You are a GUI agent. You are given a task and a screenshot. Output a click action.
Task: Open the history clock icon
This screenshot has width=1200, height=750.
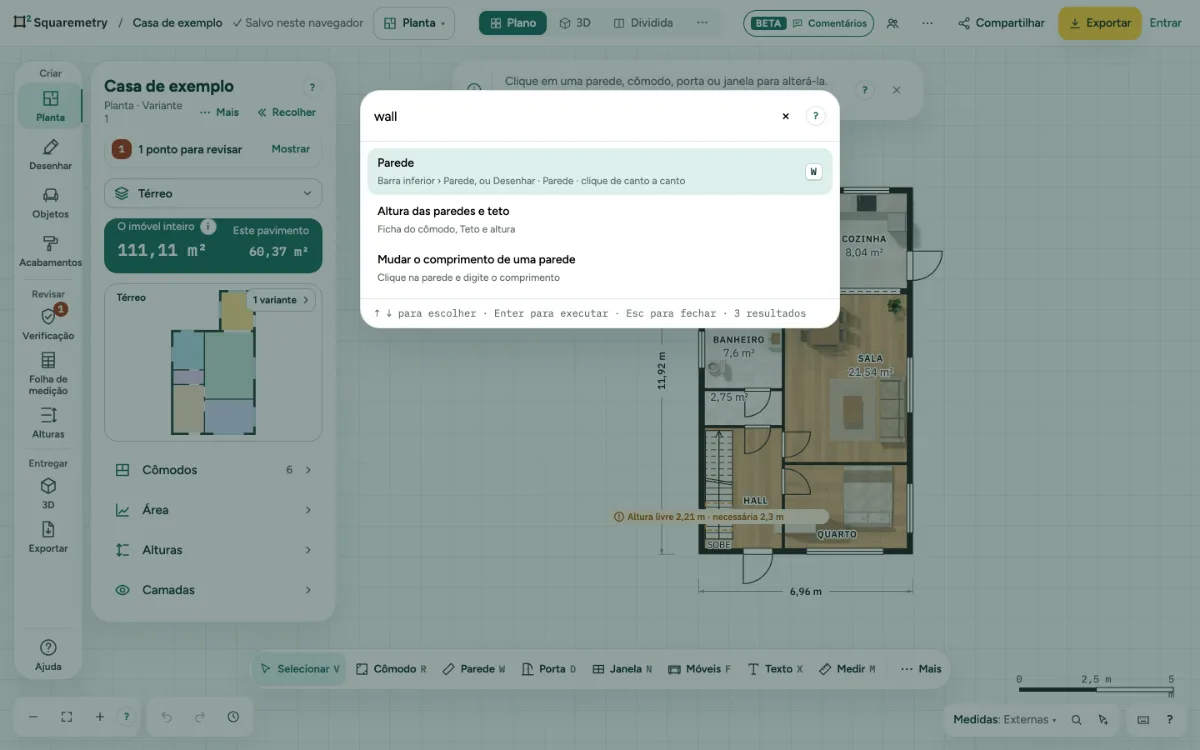click(x=233, y=717)
